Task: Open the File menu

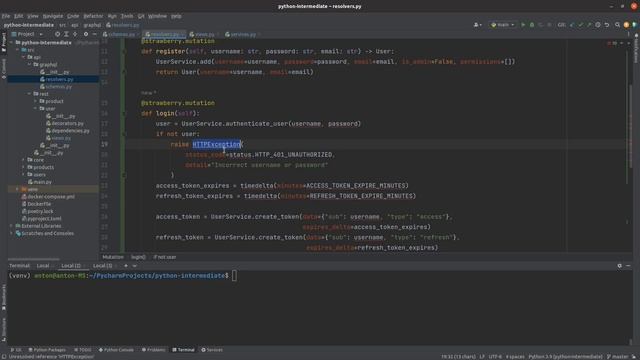Action: click(6, 16)
